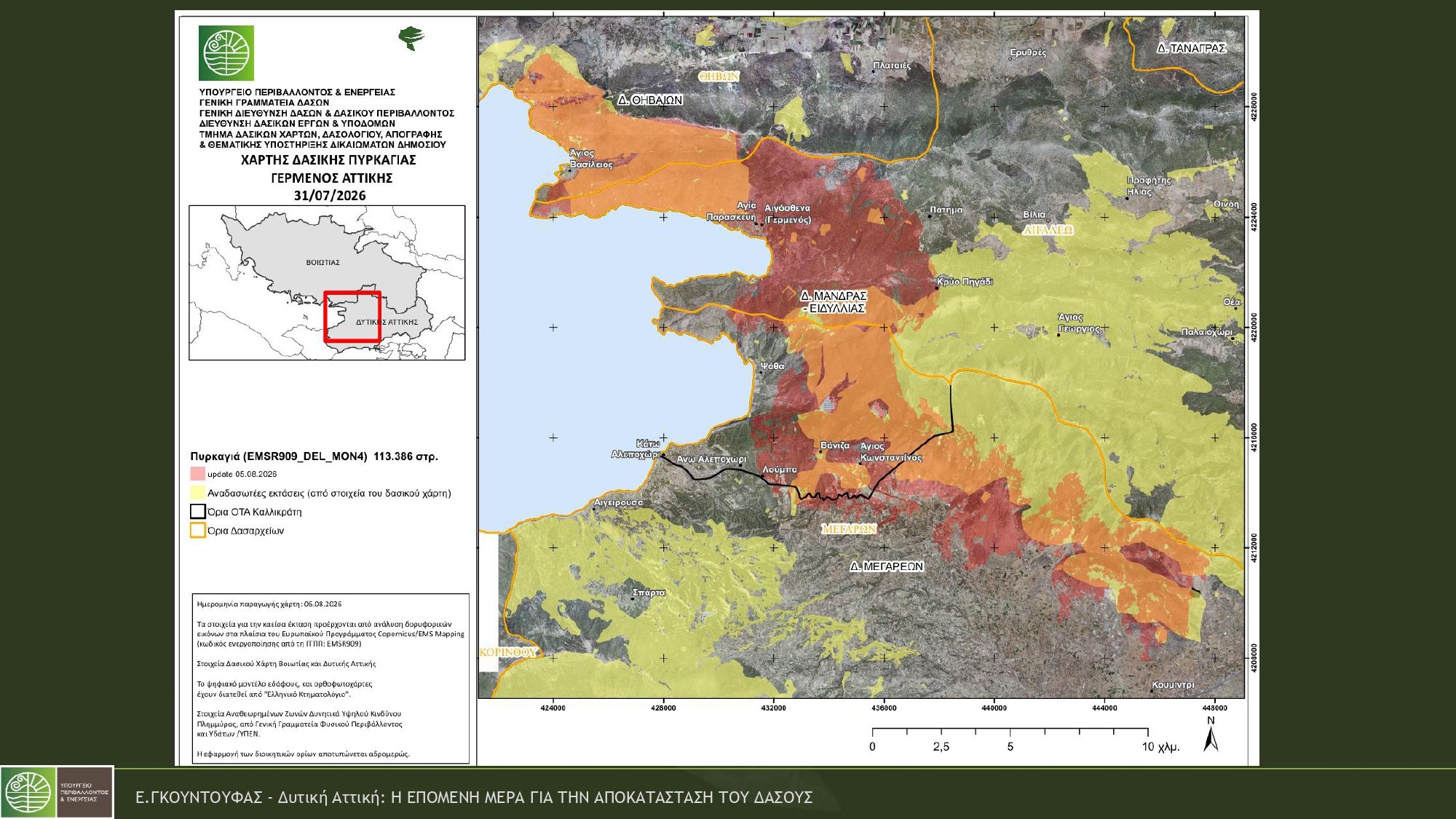Click the yellow reforestation legend swatch
This screenshot has width=1456, height=819.
pyautogui.click(x=197, y=493)
